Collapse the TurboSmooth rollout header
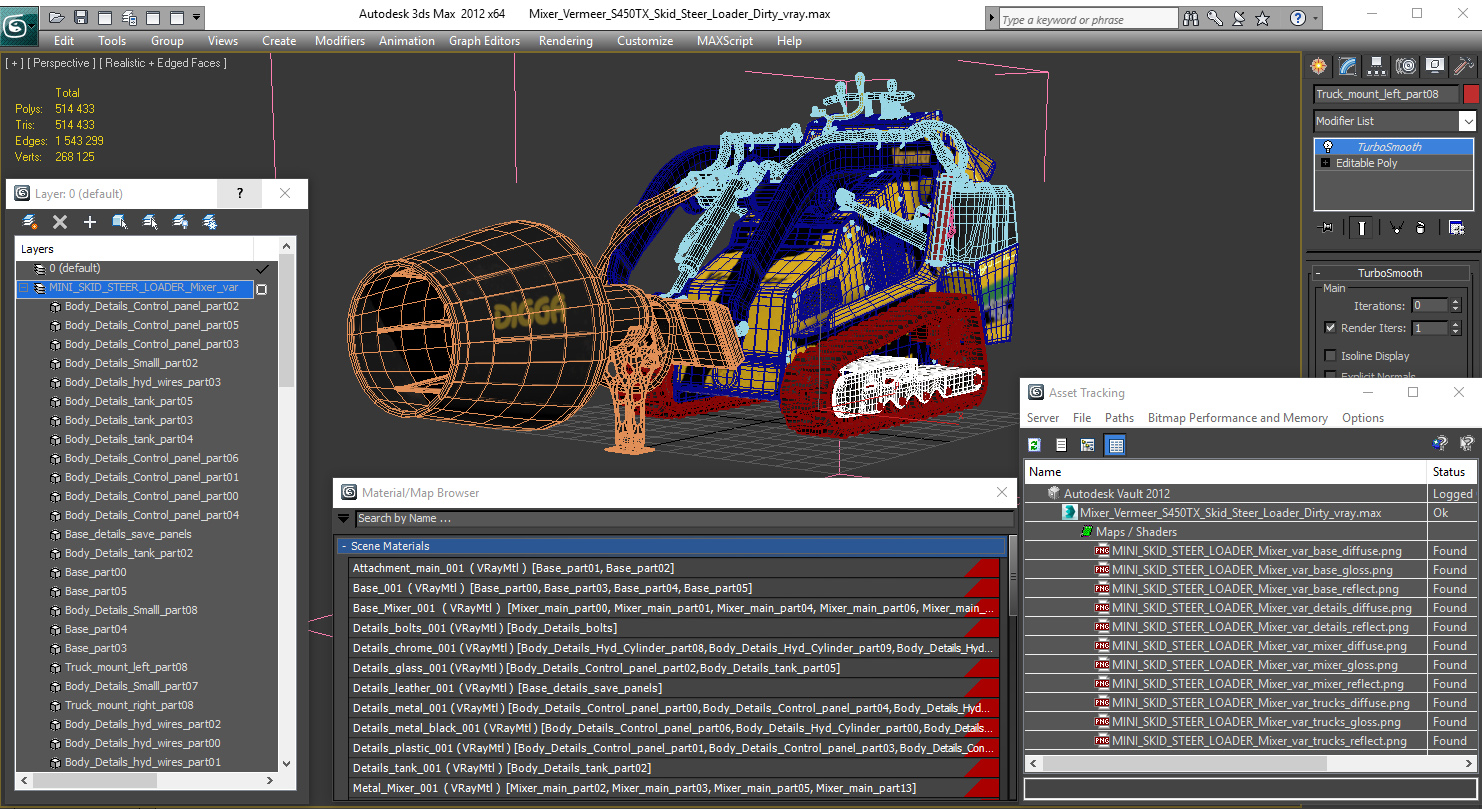 (1390, 273)
